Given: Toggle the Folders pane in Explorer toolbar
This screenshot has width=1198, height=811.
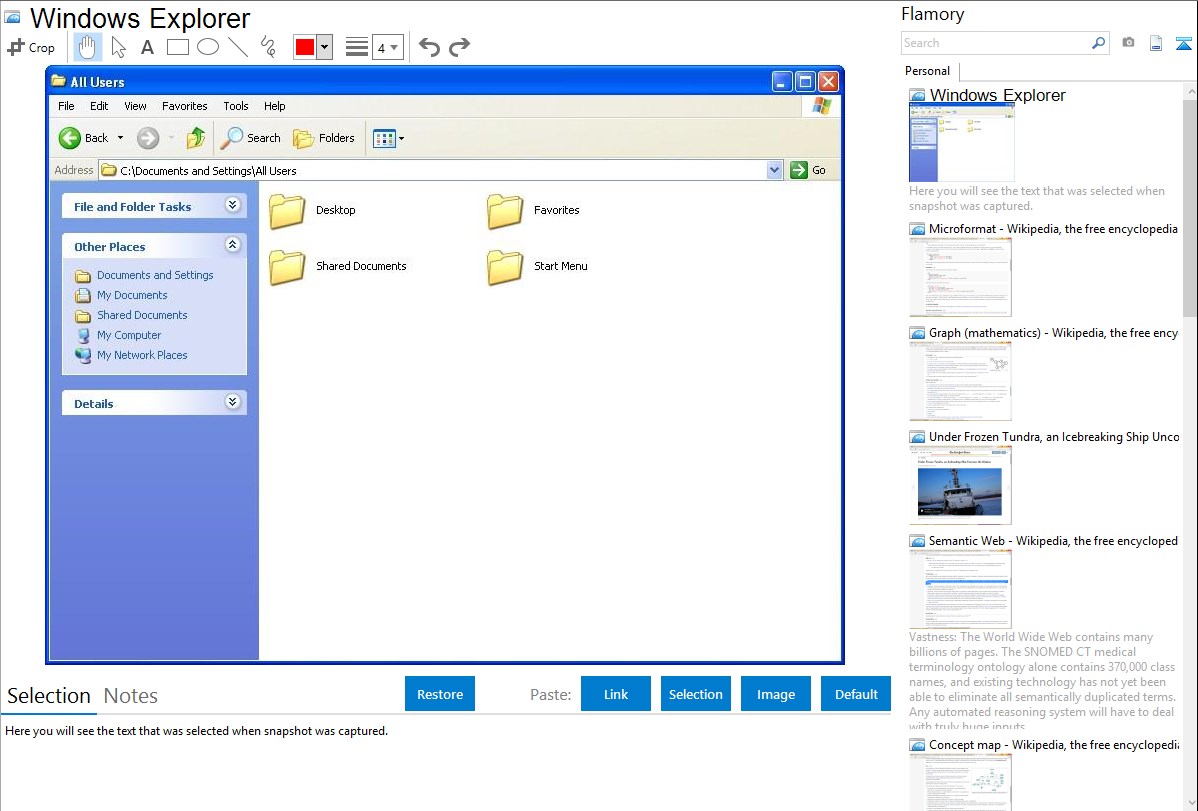Looking at the screenshot, I should point(324,138).
